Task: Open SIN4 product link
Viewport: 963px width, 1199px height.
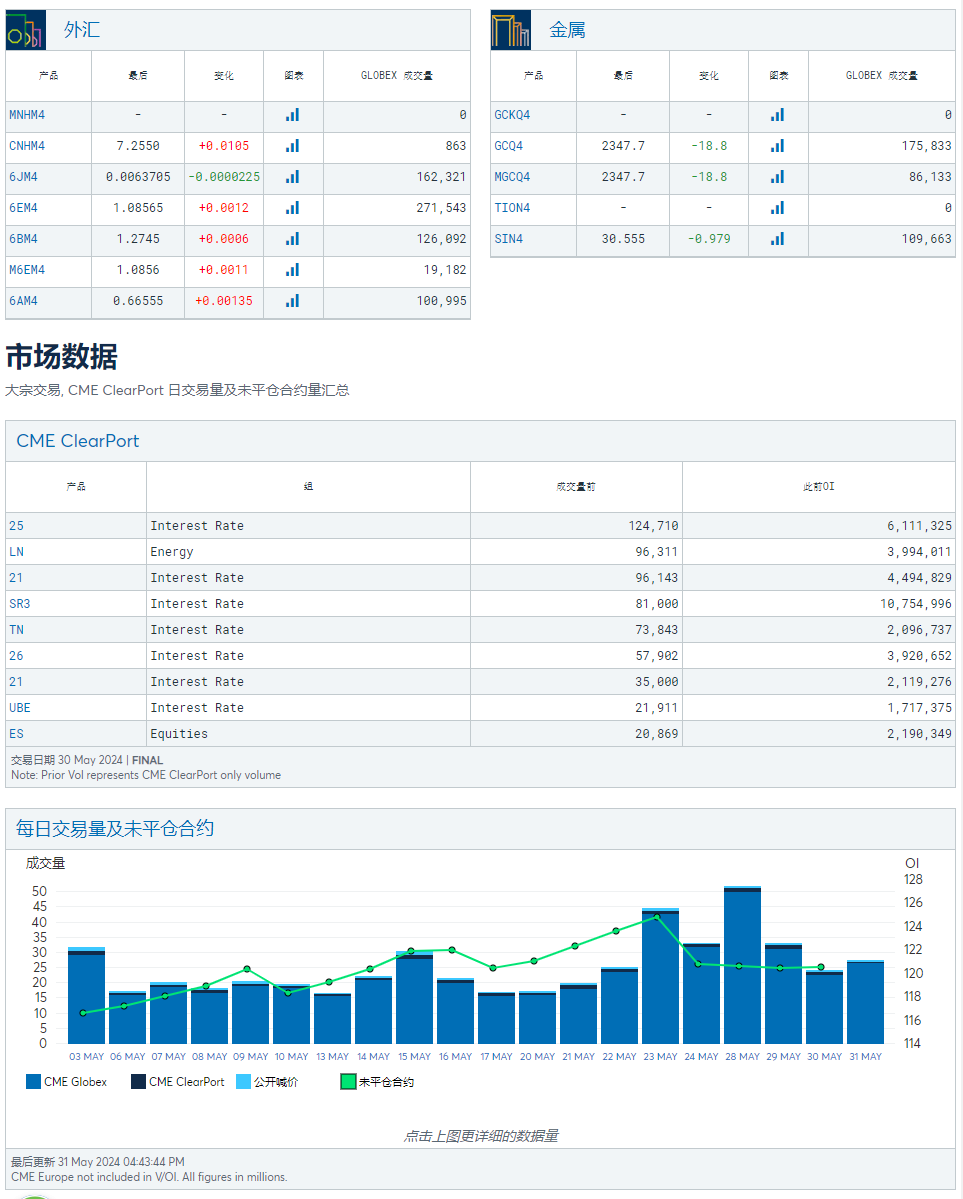Action: pyautogui.click(x=509, y=239)
